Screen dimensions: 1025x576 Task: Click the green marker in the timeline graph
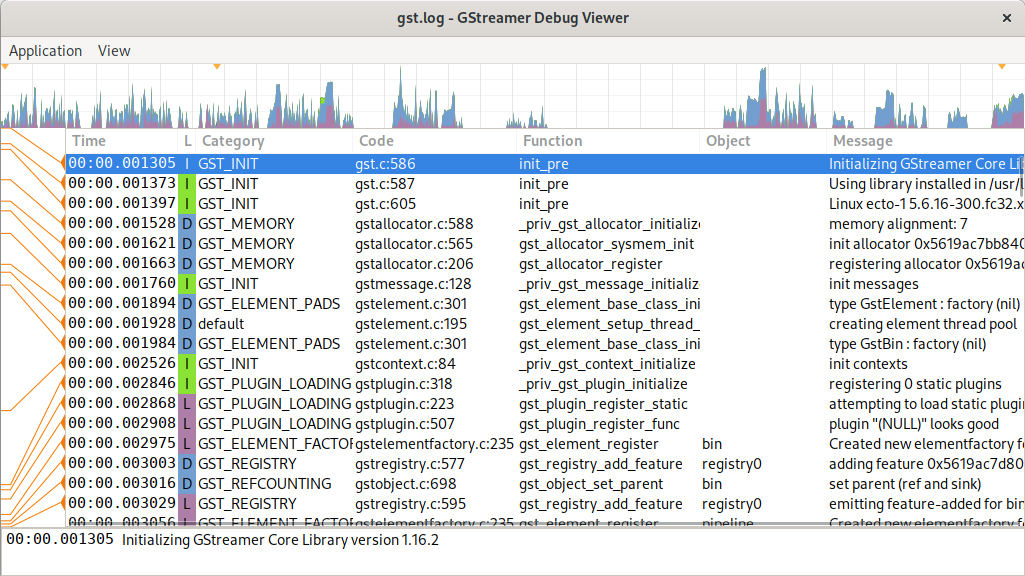coord(323,100)
